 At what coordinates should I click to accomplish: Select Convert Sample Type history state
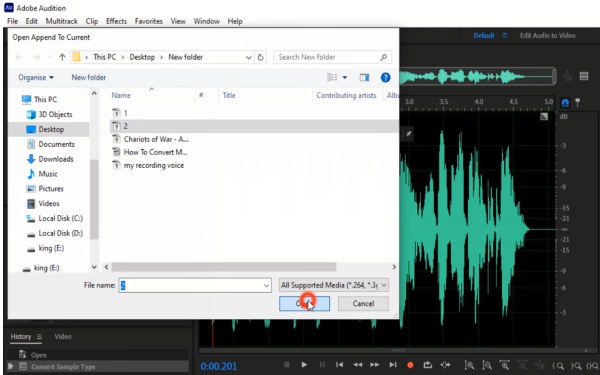pos(98,367)
